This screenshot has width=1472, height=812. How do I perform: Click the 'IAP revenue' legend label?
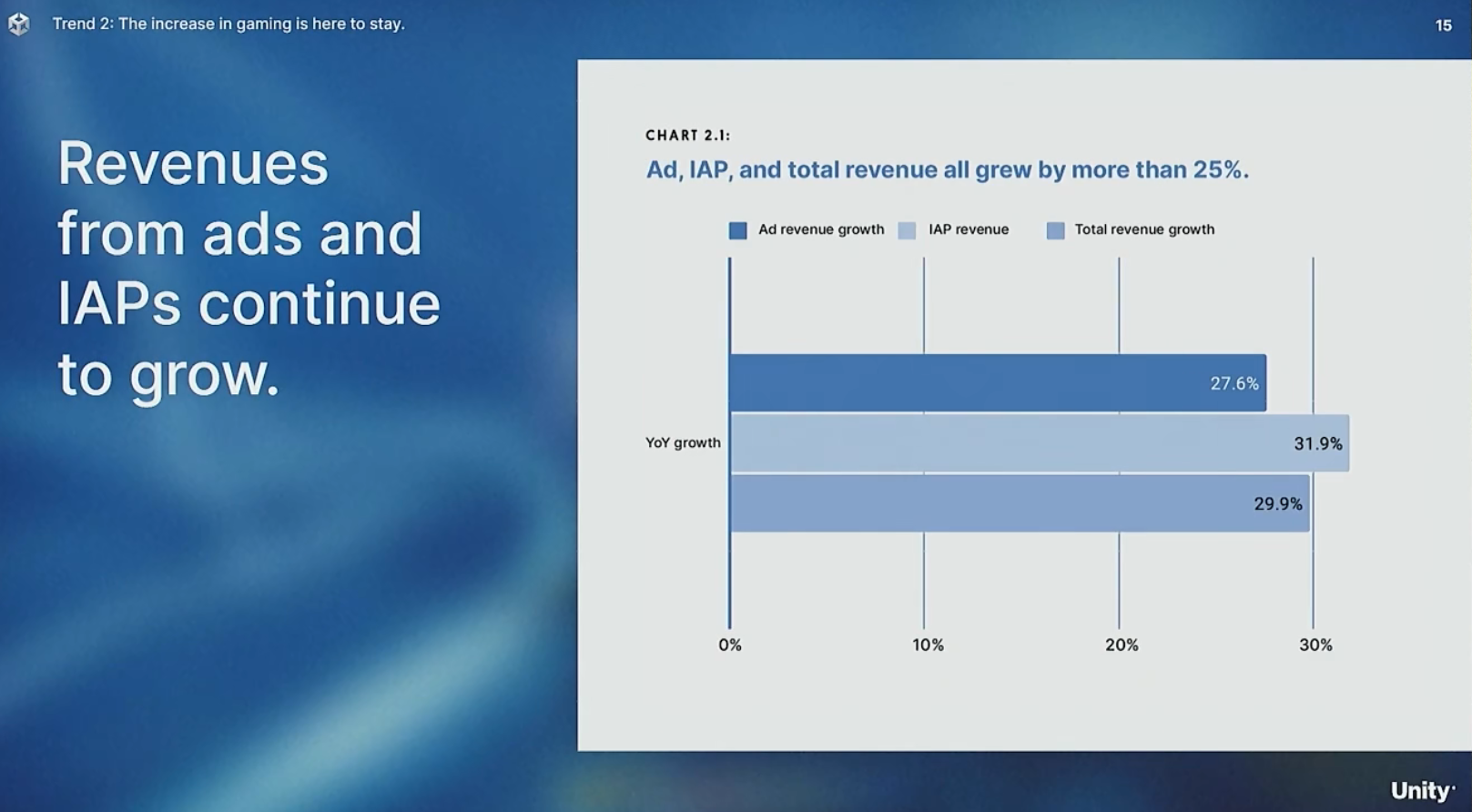coord(969,229)
